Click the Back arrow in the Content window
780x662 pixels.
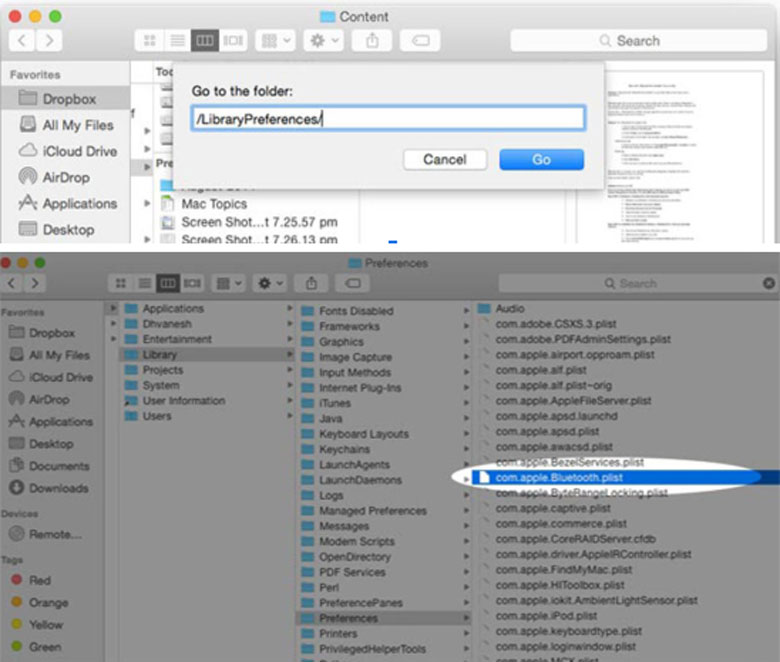pos(22,41)
